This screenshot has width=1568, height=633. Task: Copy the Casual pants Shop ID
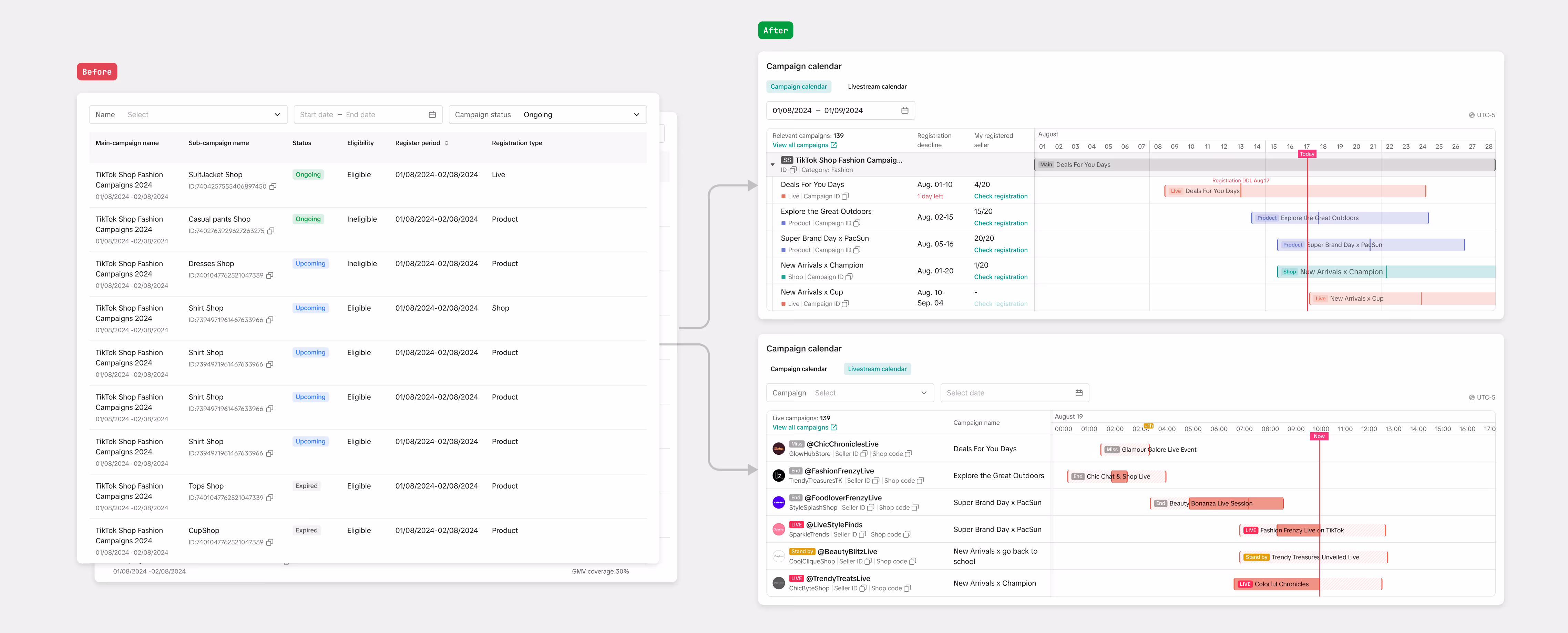(x=271, y=231)
